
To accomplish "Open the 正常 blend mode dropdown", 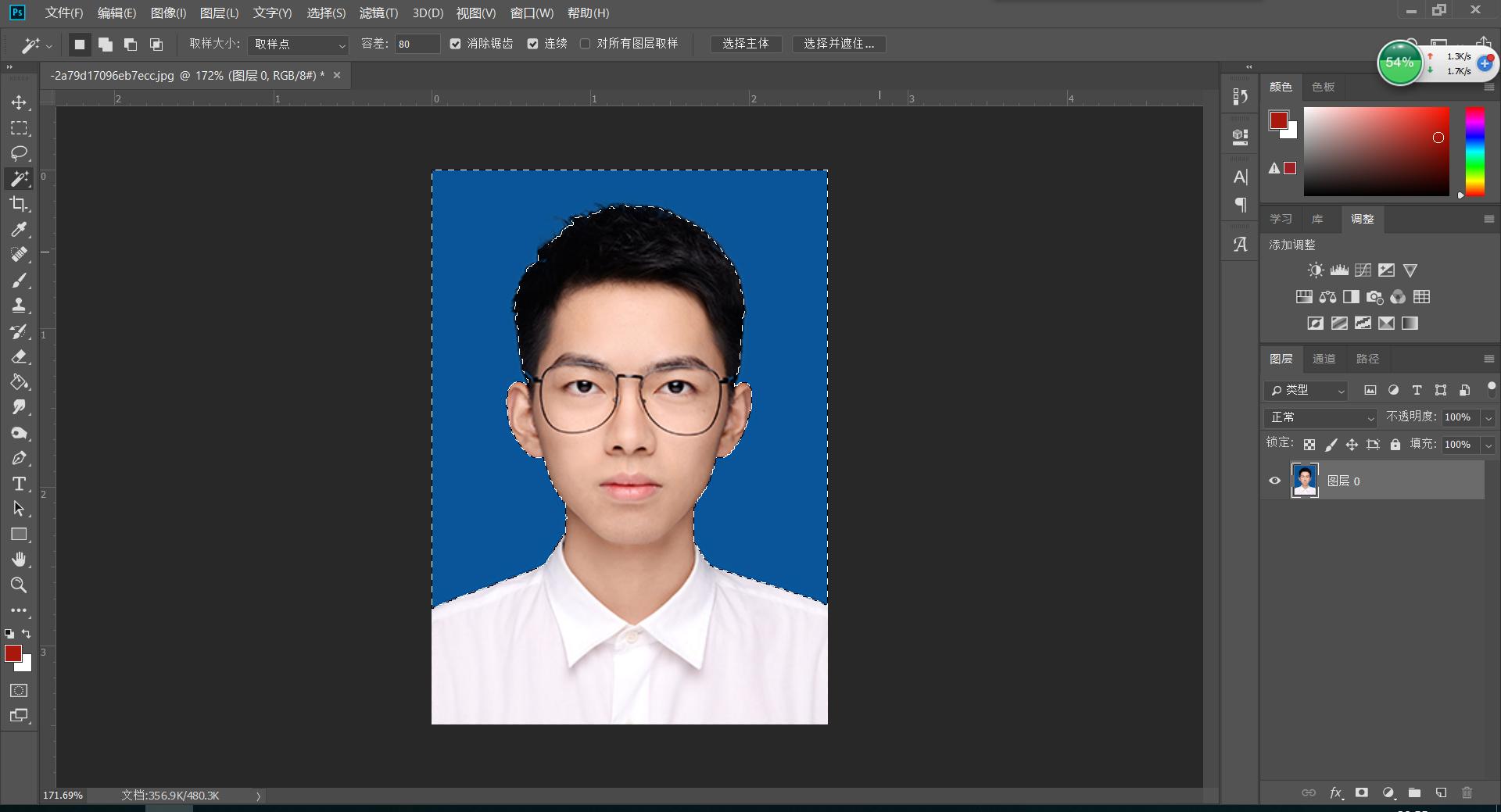I will tap(1320, 417).
